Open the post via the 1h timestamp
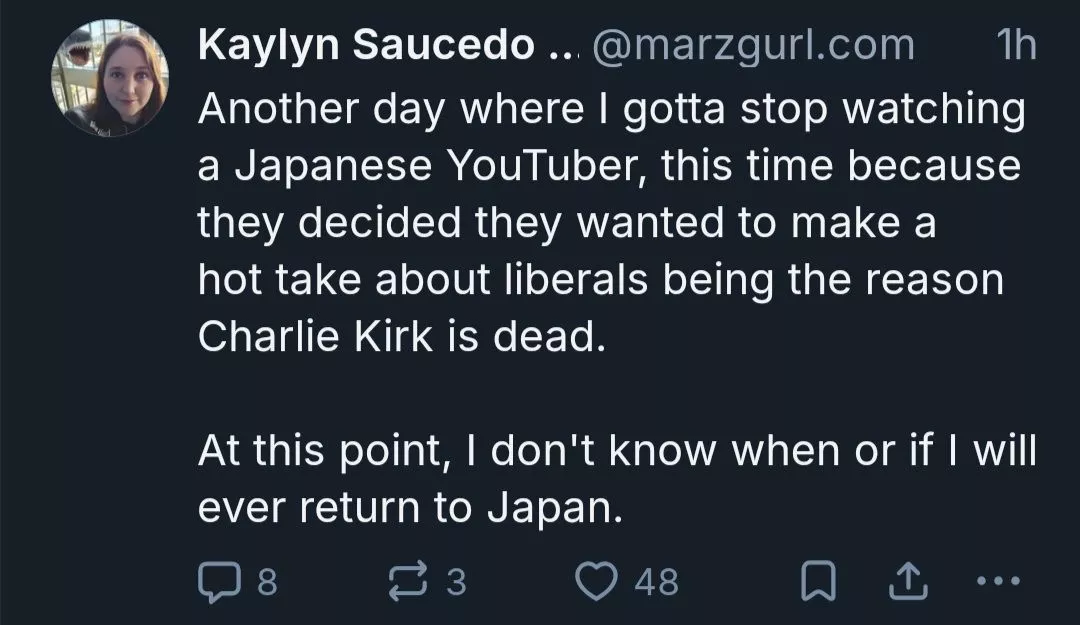1080x625 pixels. [x=1016, y=45]
